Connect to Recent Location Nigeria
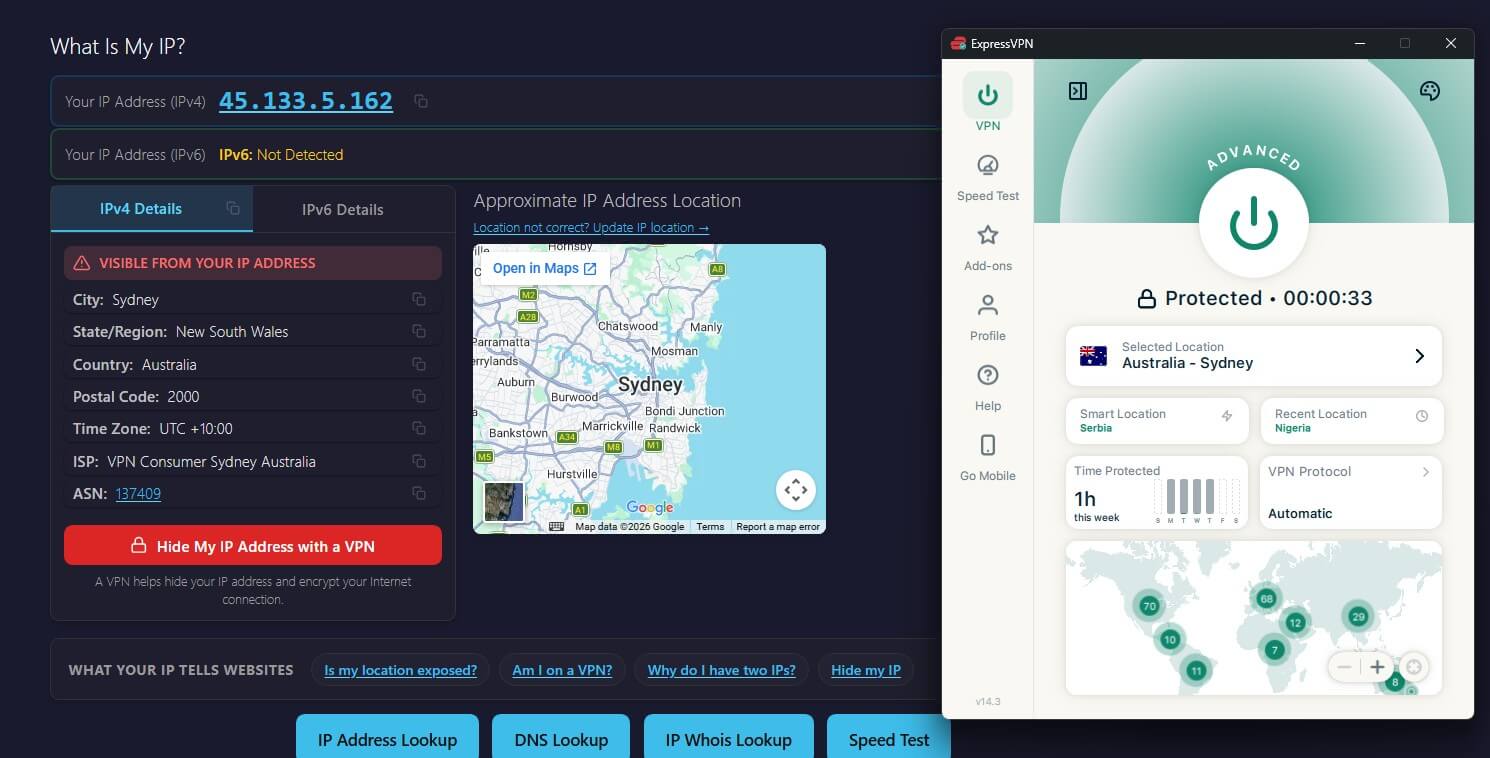This screenshot has height=758, width=1490. coord(1351,421)
